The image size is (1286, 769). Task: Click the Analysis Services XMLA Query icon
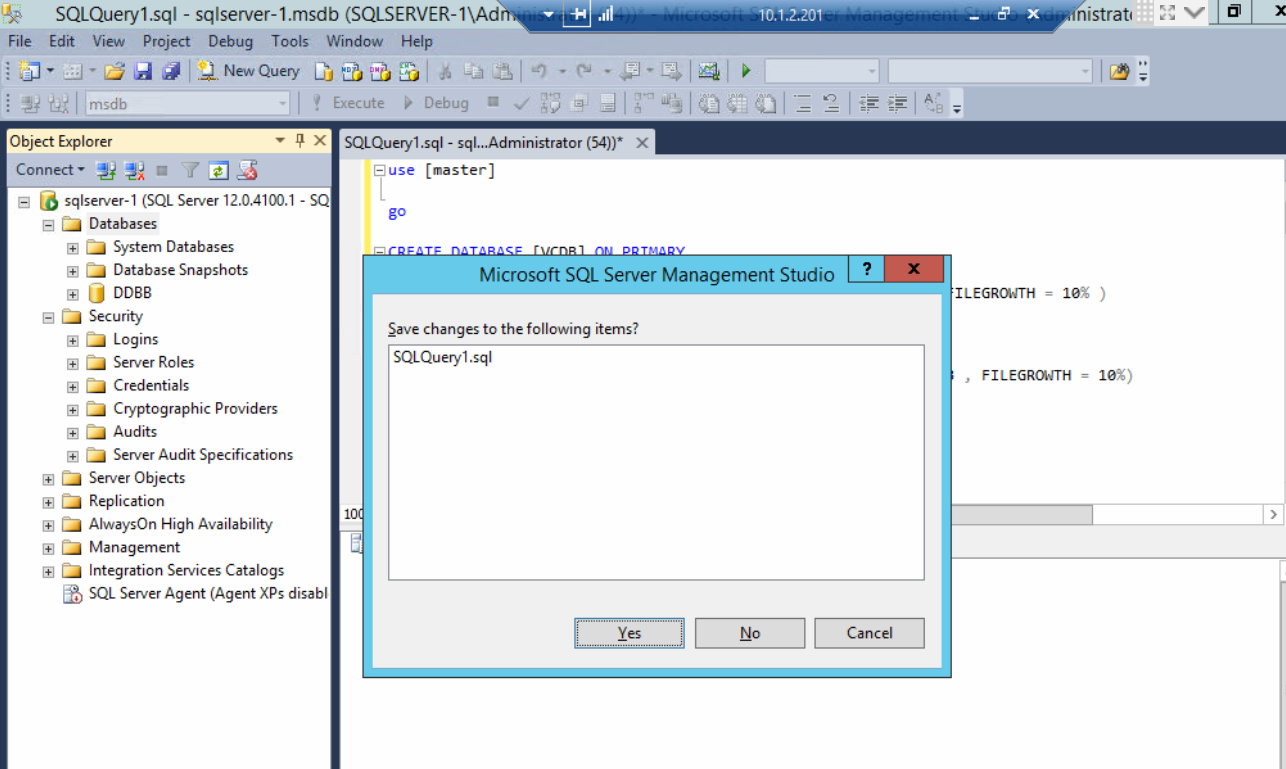[x=408, y=71]
